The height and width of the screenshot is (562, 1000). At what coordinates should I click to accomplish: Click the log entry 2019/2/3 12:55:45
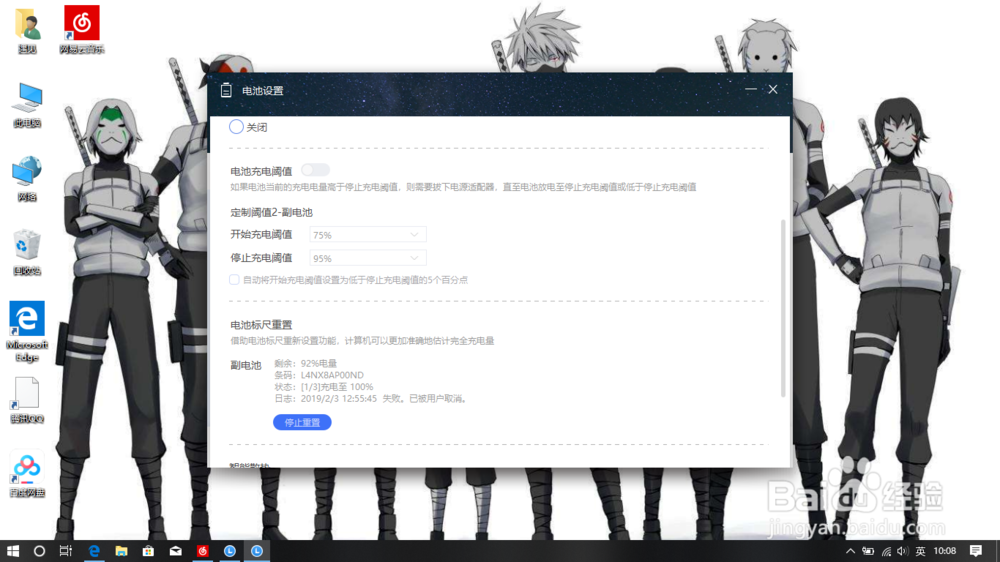[339, 399]
